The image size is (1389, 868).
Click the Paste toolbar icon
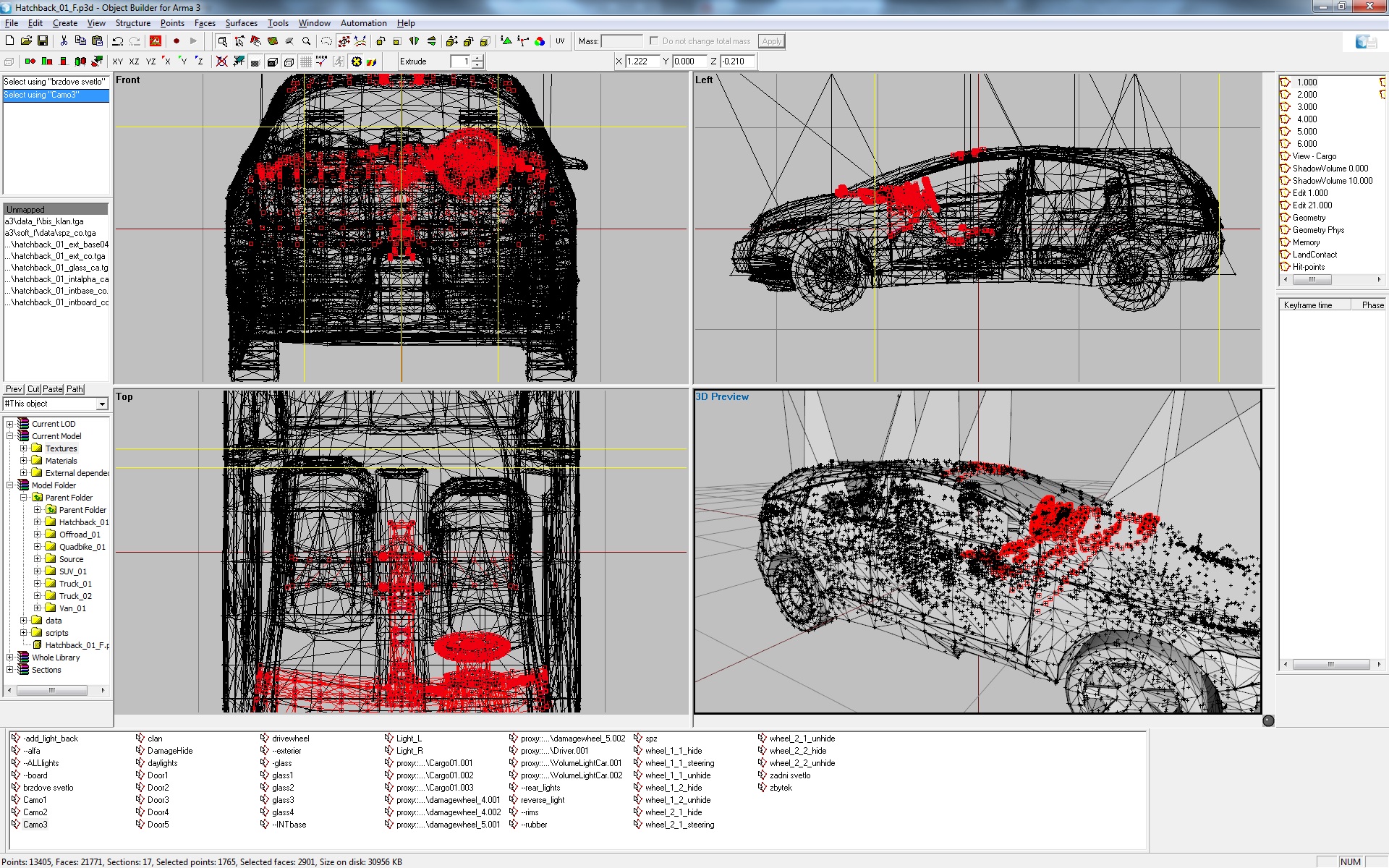click(97, 41)
